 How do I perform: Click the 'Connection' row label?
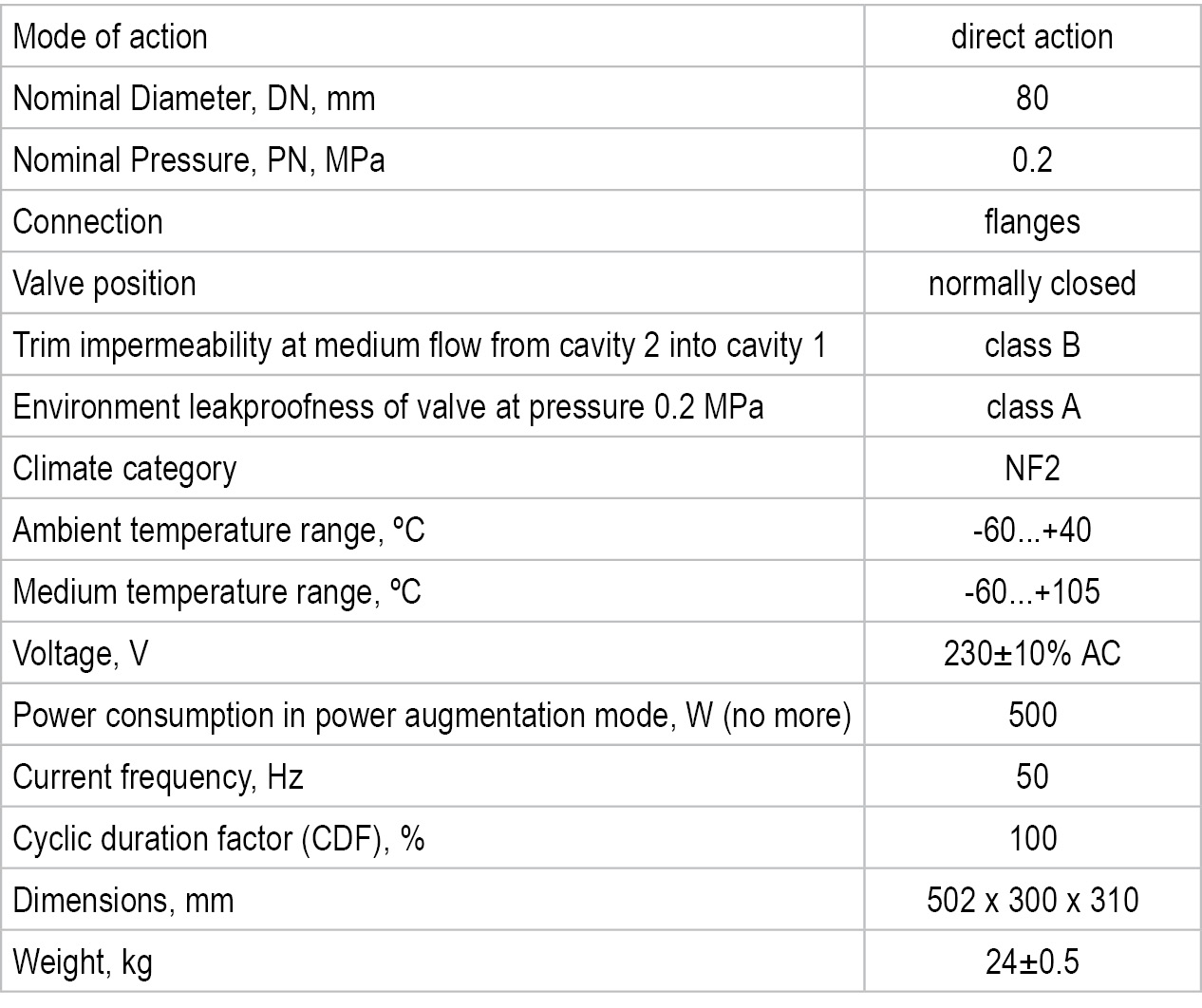tap(88, 222)
